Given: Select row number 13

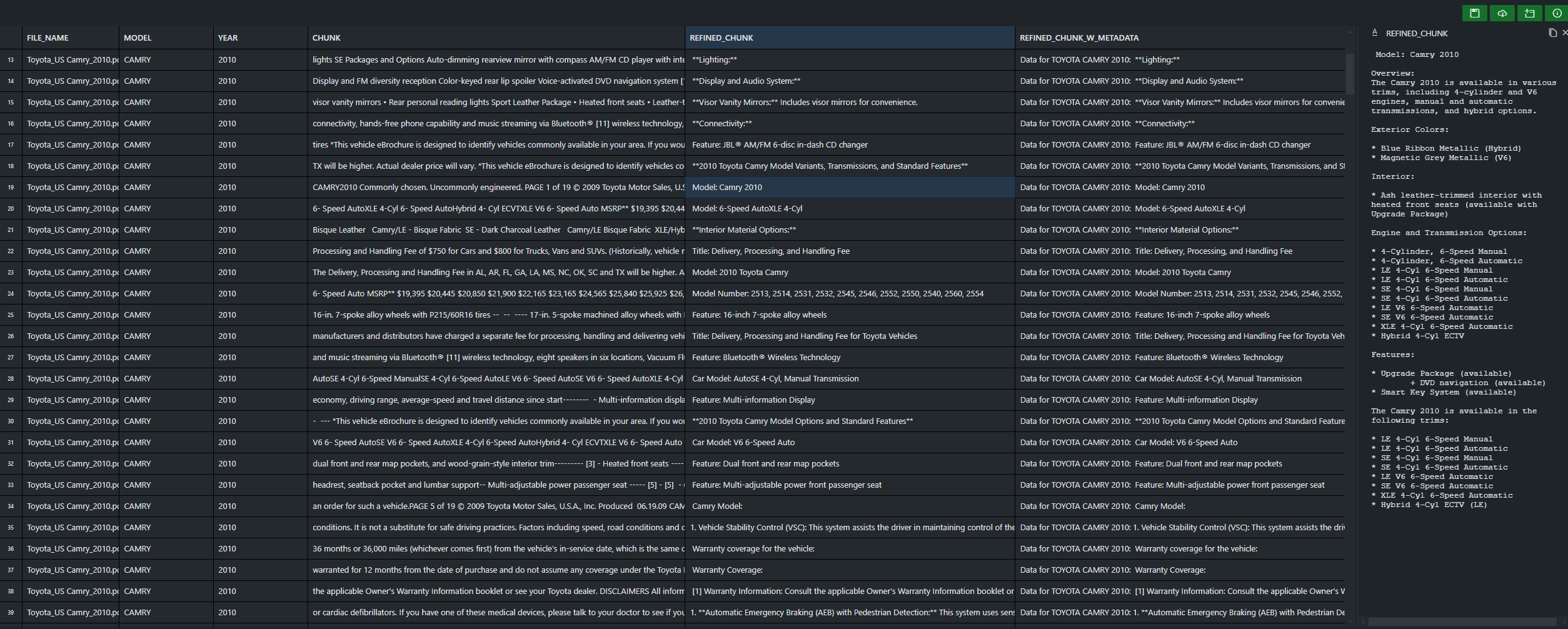Looking at the screenshot, I should click(11, 60).
